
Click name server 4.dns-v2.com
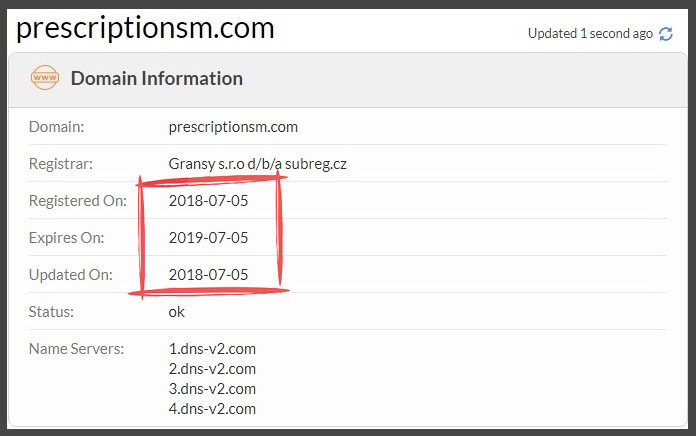(x=212, y=409)
